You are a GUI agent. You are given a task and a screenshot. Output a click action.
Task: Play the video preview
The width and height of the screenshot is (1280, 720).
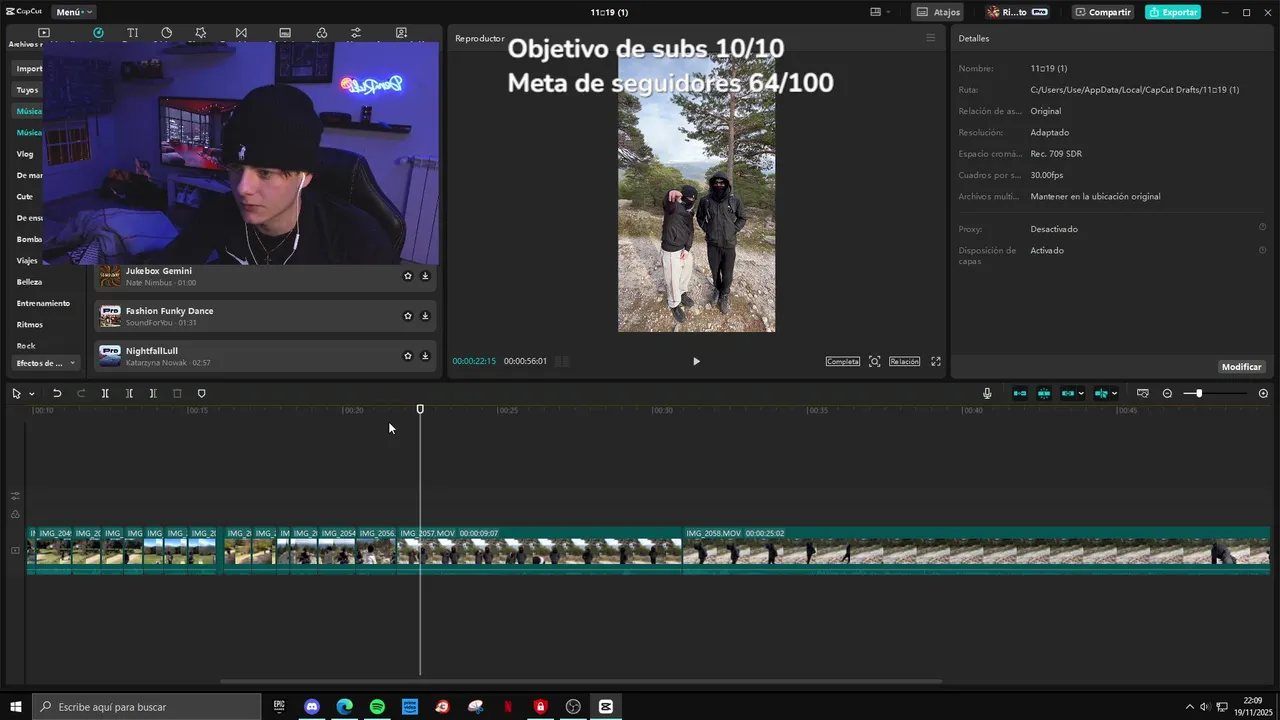696,362
